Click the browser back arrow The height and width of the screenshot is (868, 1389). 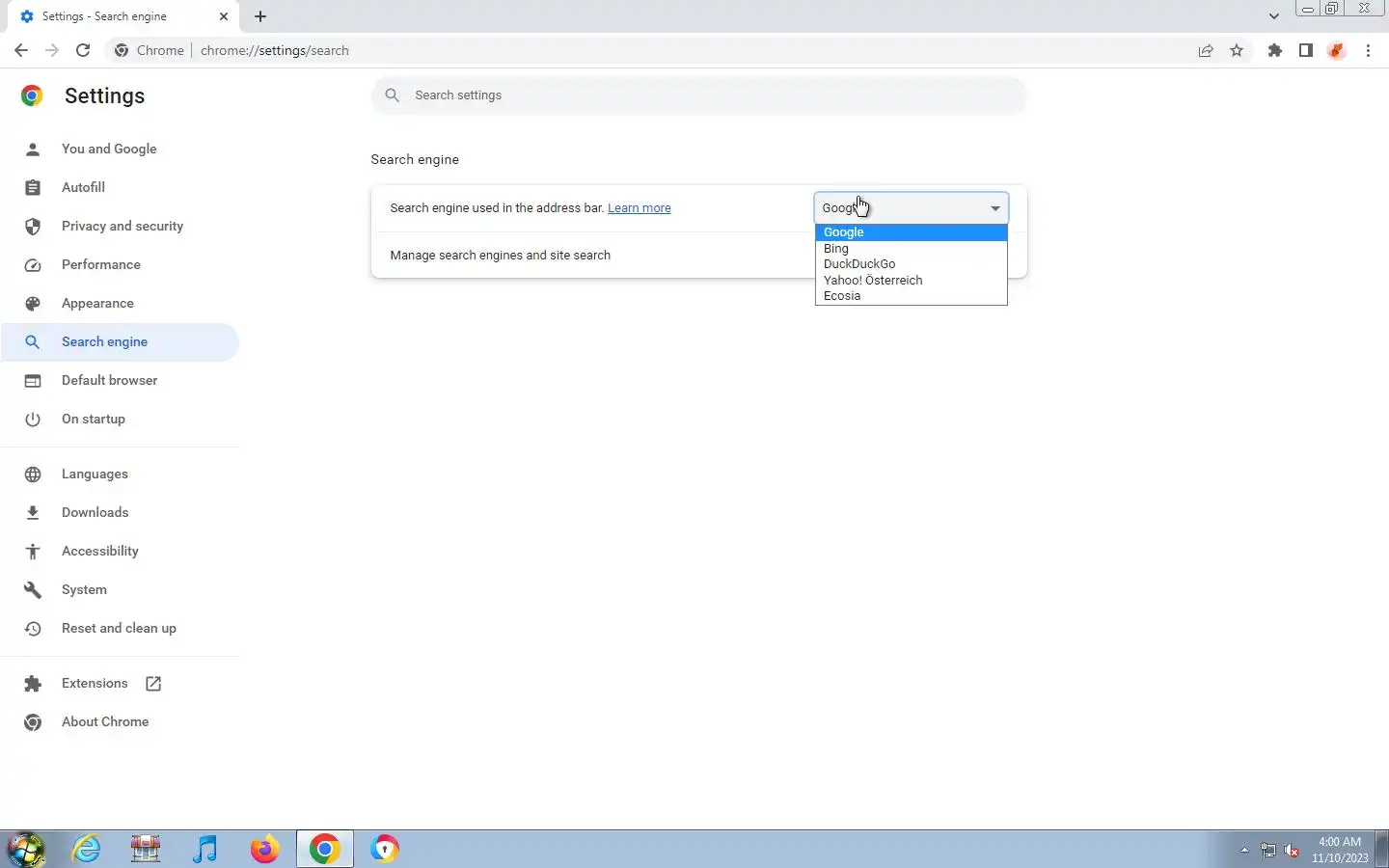tap(21, 50)
